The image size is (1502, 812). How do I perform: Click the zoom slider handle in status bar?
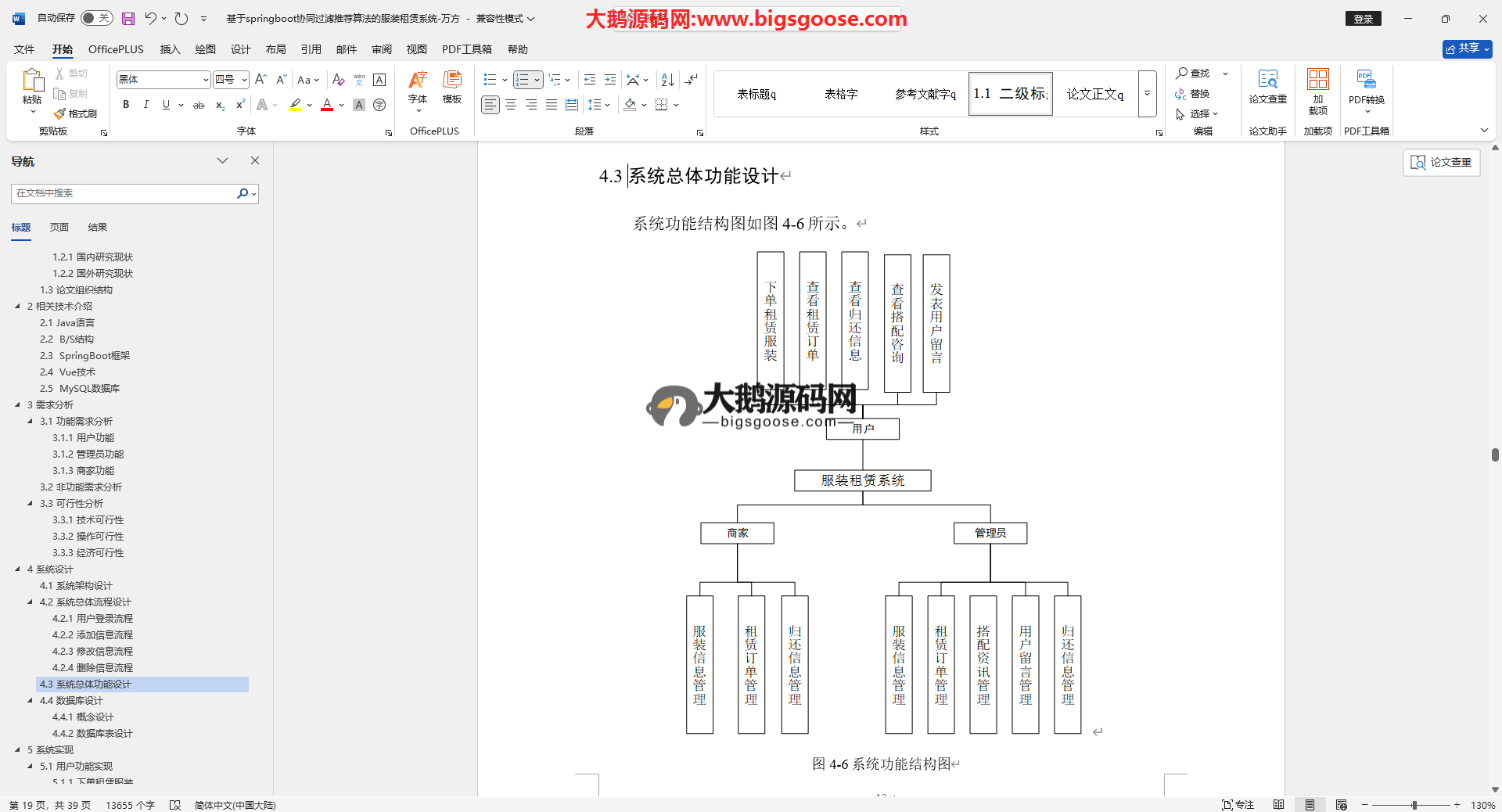(1414, 805)
